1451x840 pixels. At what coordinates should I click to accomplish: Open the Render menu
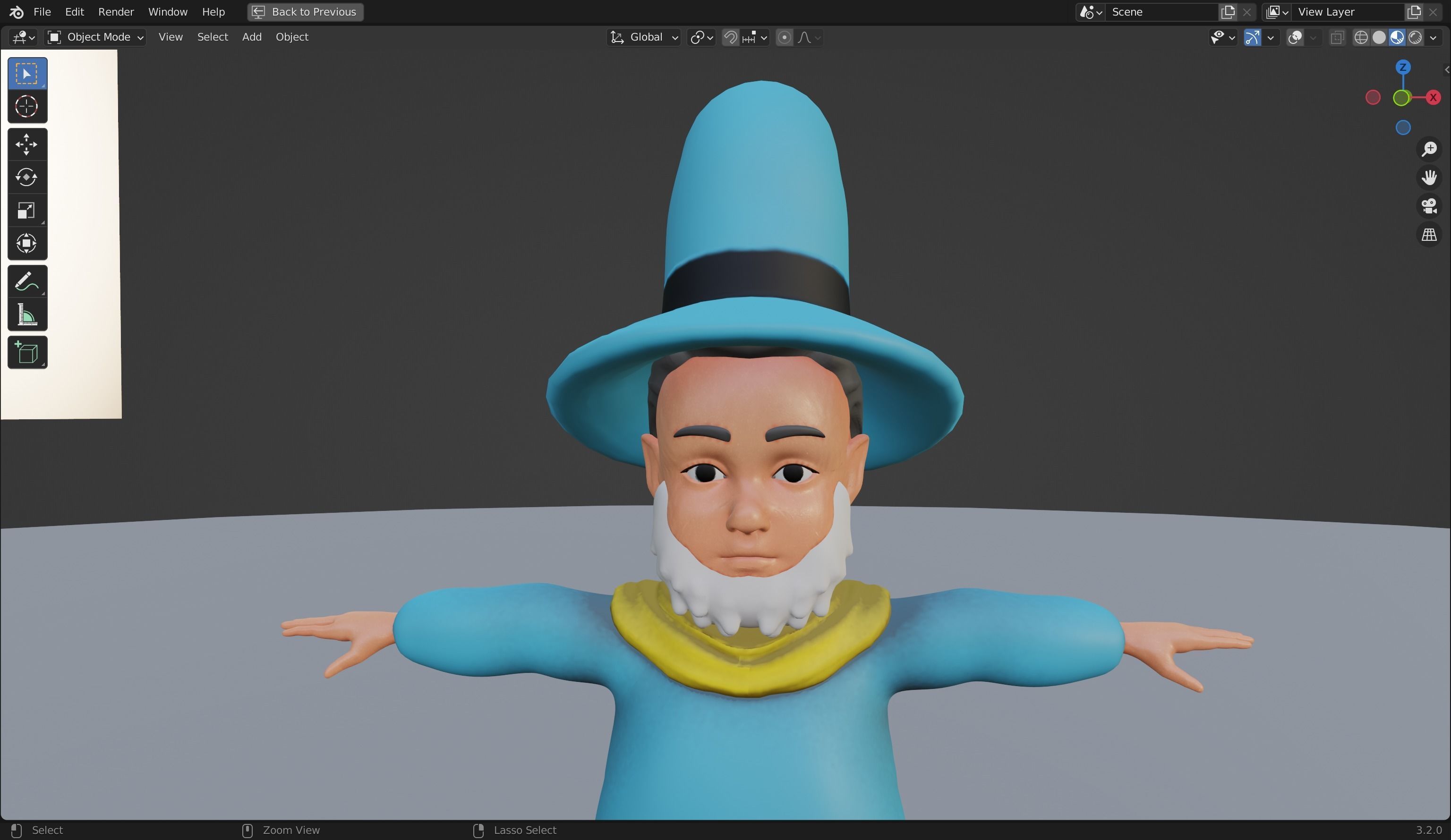pyautogui.click(x=116, y=11)
